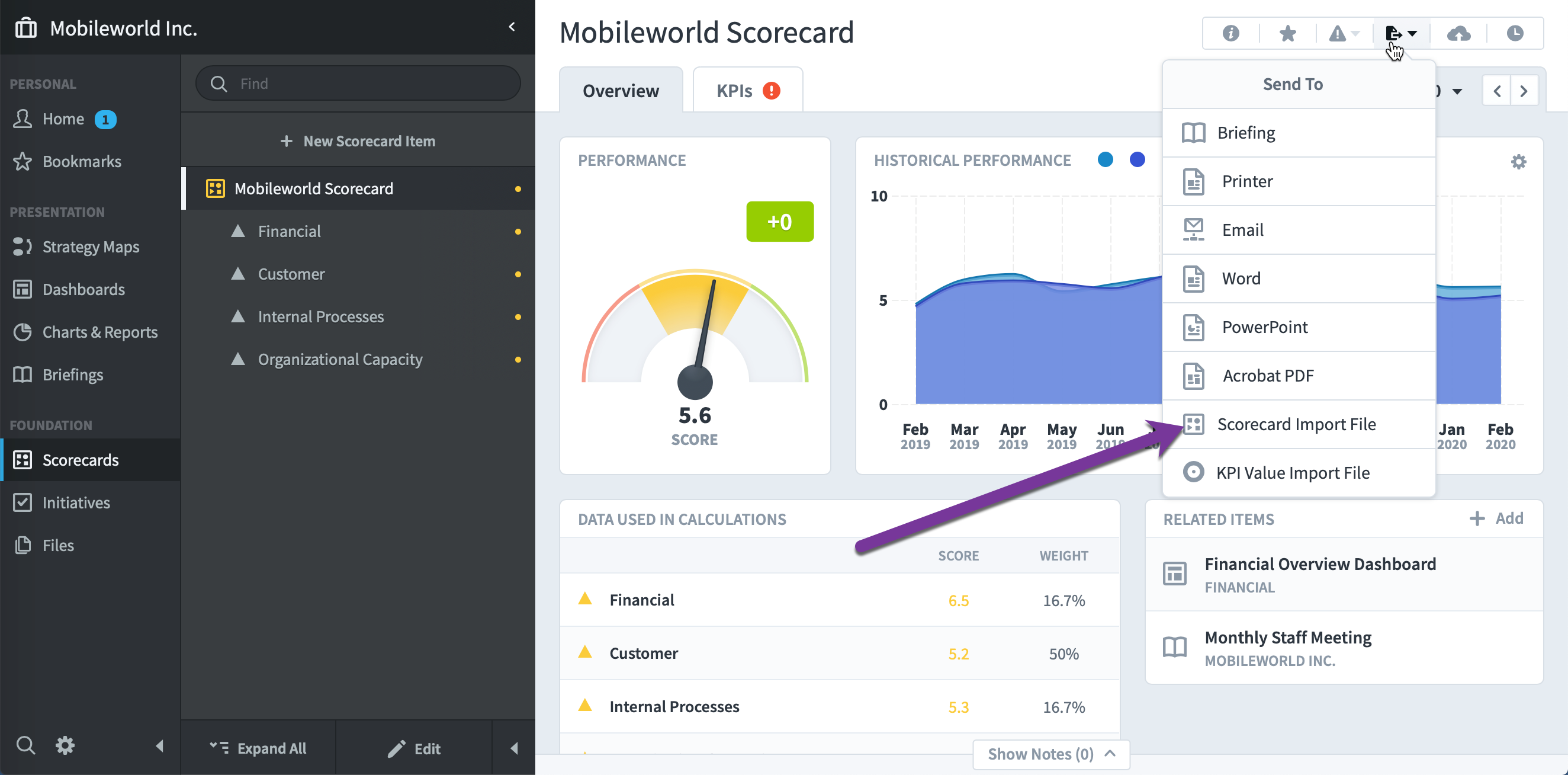1568x775 pixels.
Task: Select Scorecards in the Foundation section
Action: click(x=90, y=460)
